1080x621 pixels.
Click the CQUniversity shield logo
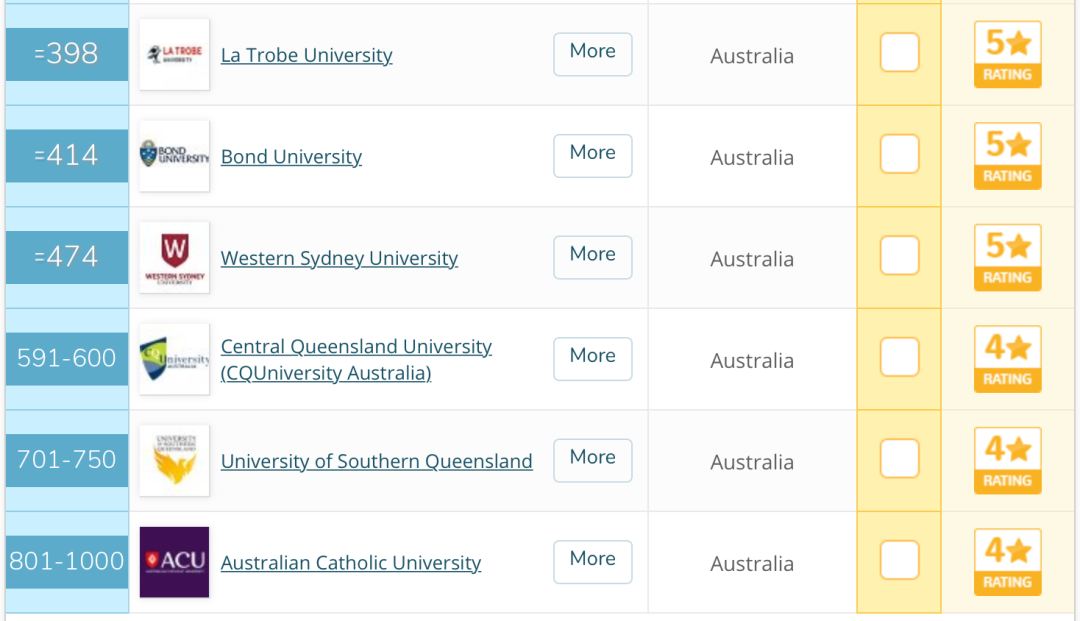pos(174,359)
